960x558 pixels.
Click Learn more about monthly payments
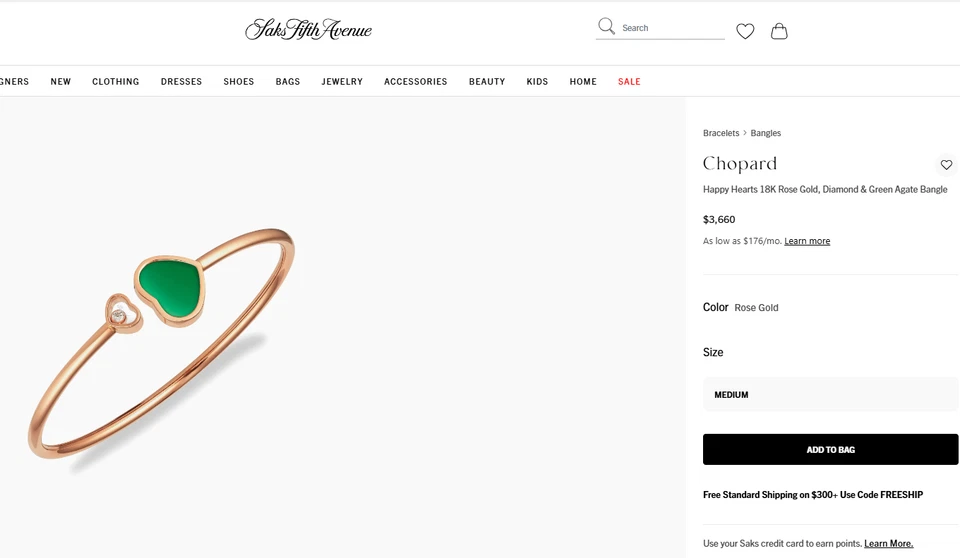(x=807, y=241)
